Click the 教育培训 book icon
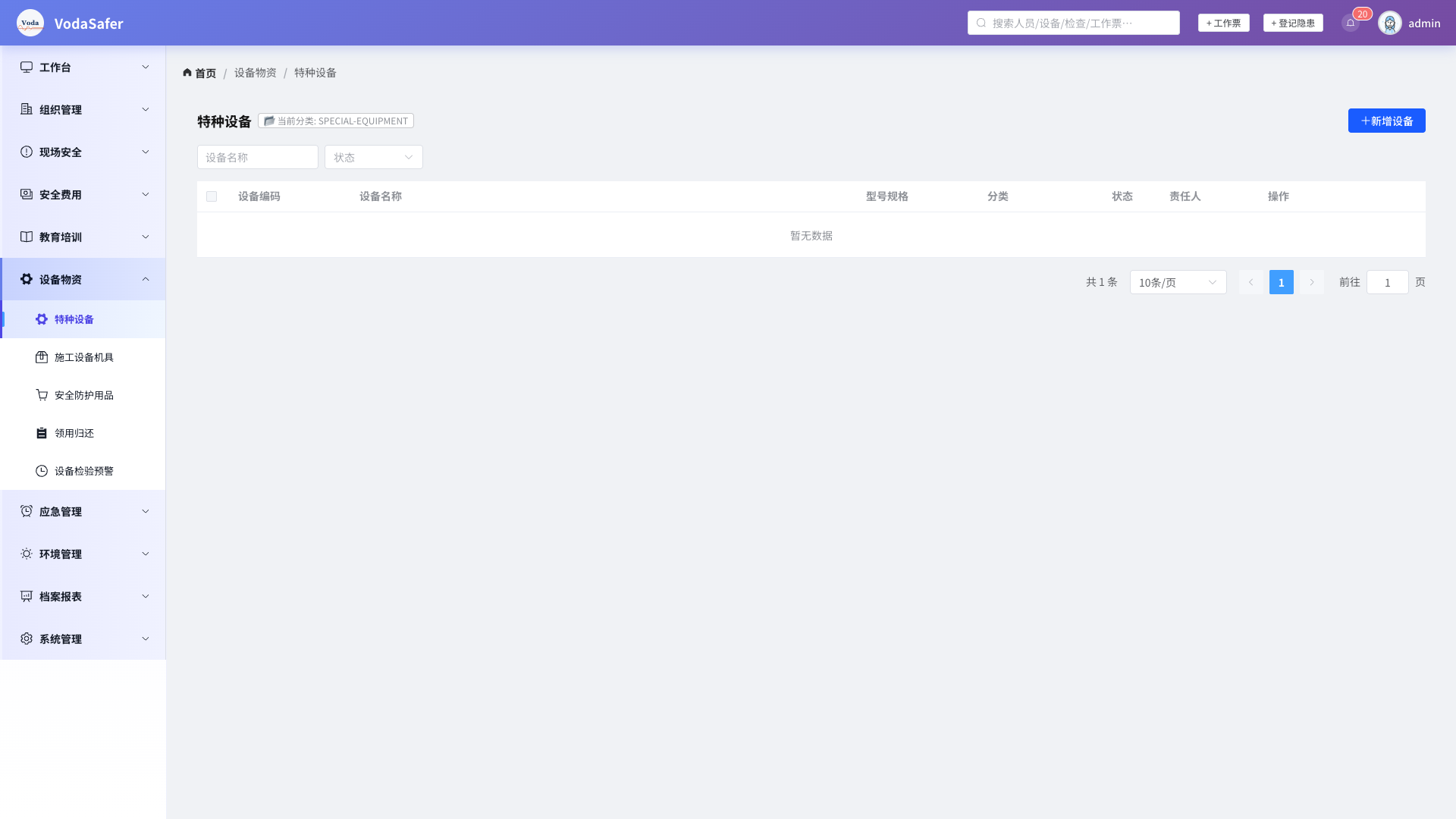Viewport: 1456px width, 819px height. 27,237
